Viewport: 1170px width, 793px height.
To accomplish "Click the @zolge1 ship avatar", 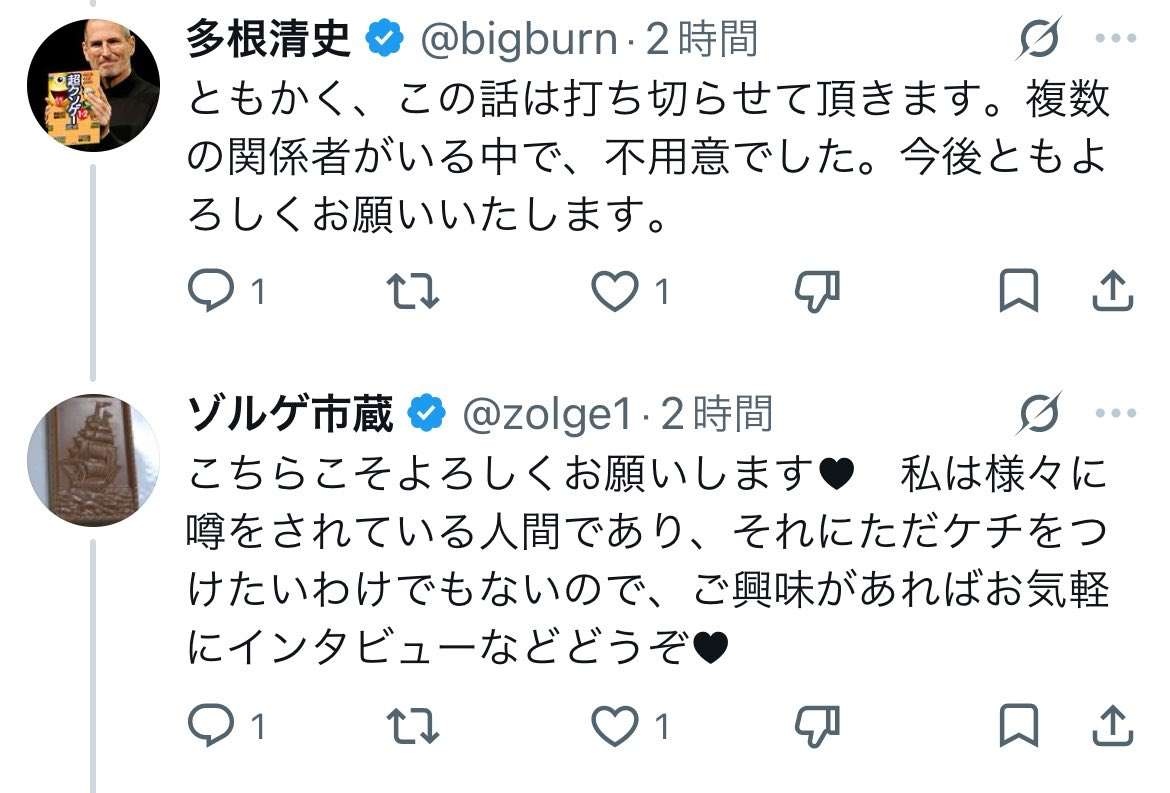I will click(92, 460).
